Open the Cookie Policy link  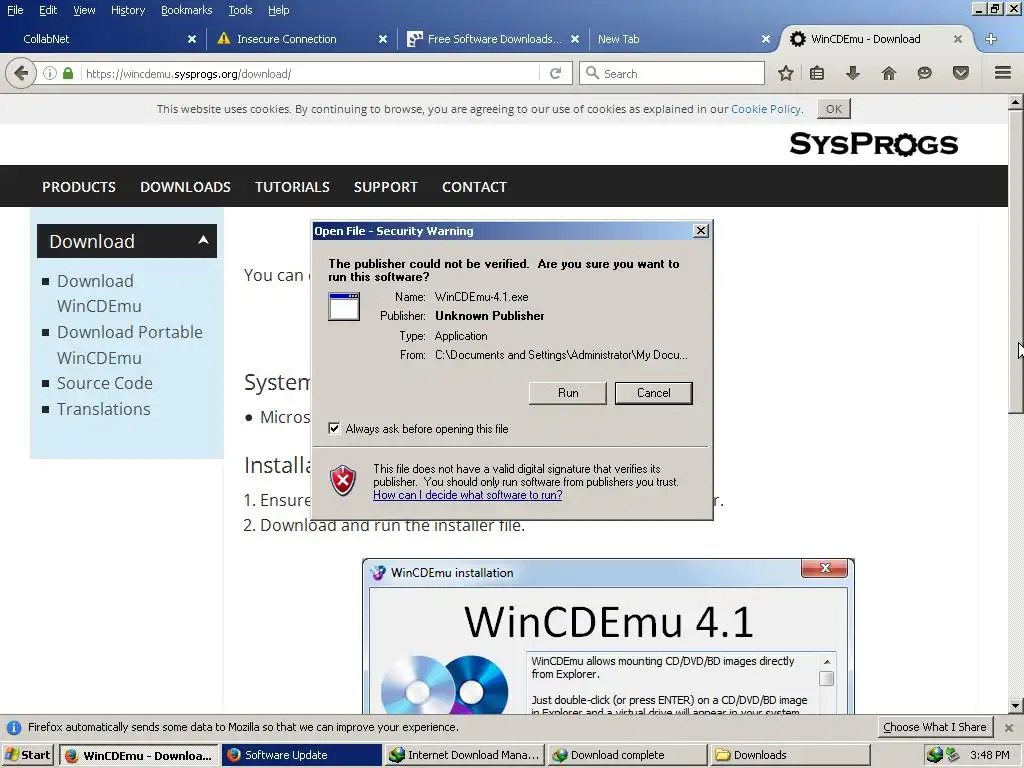(765, 109)
